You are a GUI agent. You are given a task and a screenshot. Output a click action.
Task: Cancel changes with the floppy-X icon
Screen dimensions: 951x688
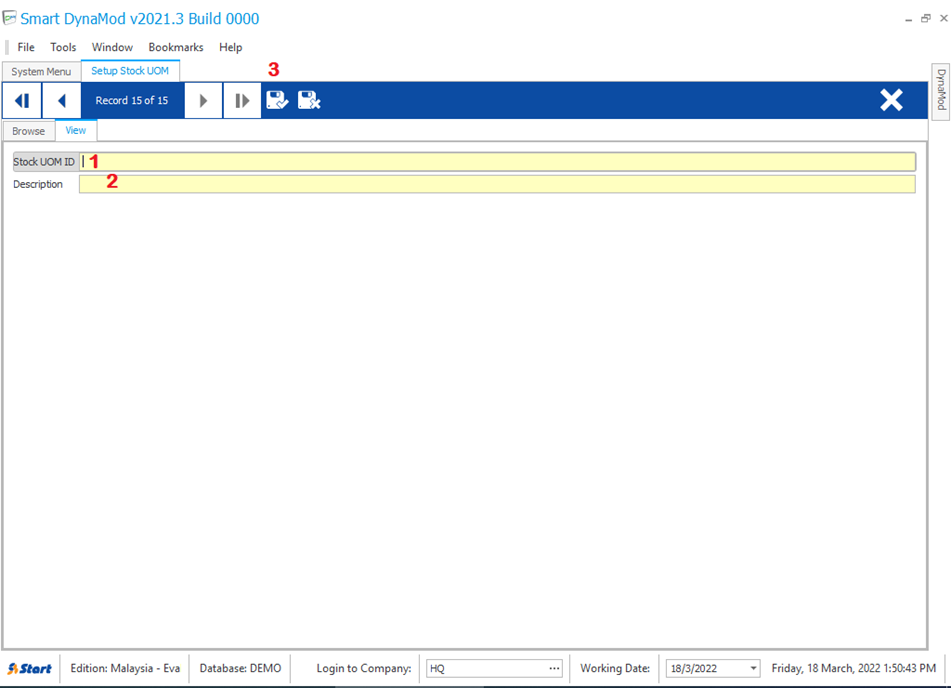[309, 100]
